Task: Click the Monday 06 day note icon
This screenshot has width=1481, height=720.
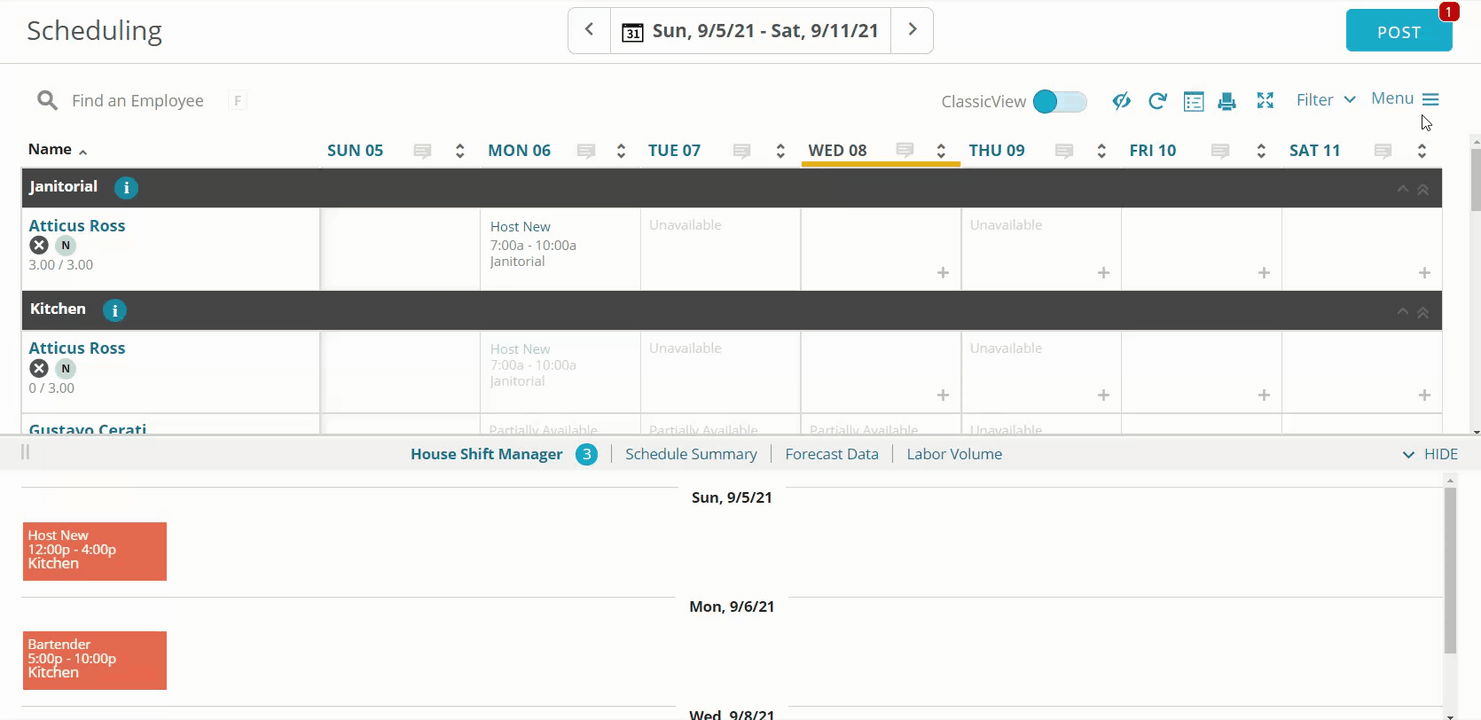Action: click(586, 151)
